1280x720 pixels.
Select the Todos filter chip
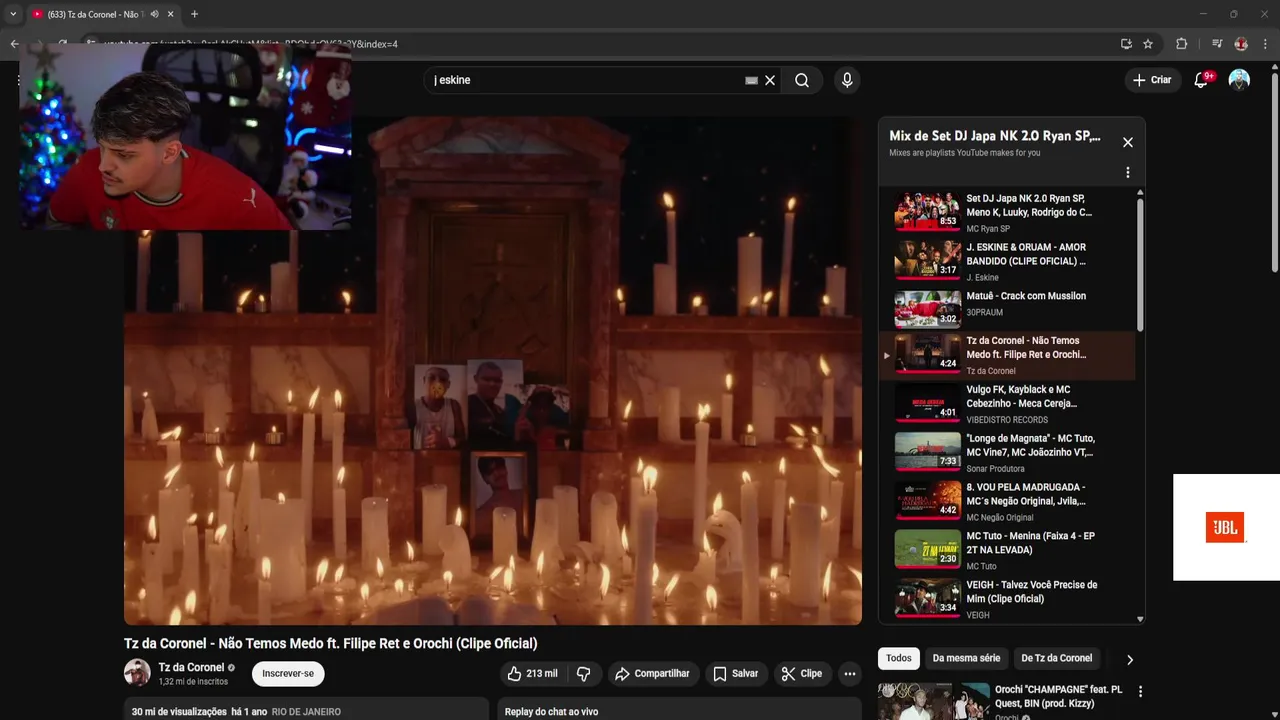click(899, 658)
